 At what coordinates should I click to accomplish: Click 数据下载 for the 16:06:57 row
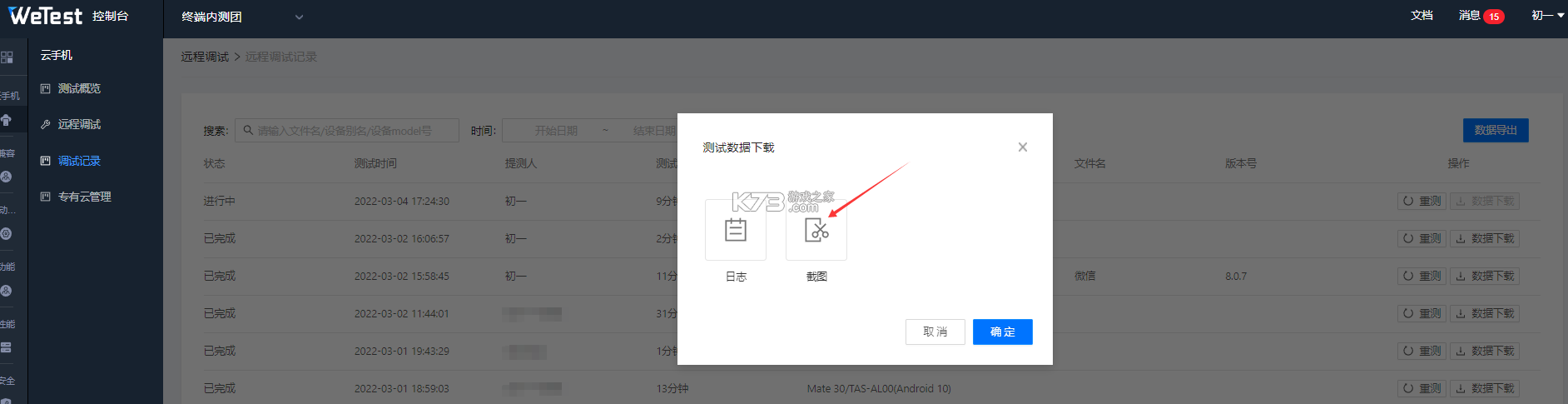click(1486, 238)
